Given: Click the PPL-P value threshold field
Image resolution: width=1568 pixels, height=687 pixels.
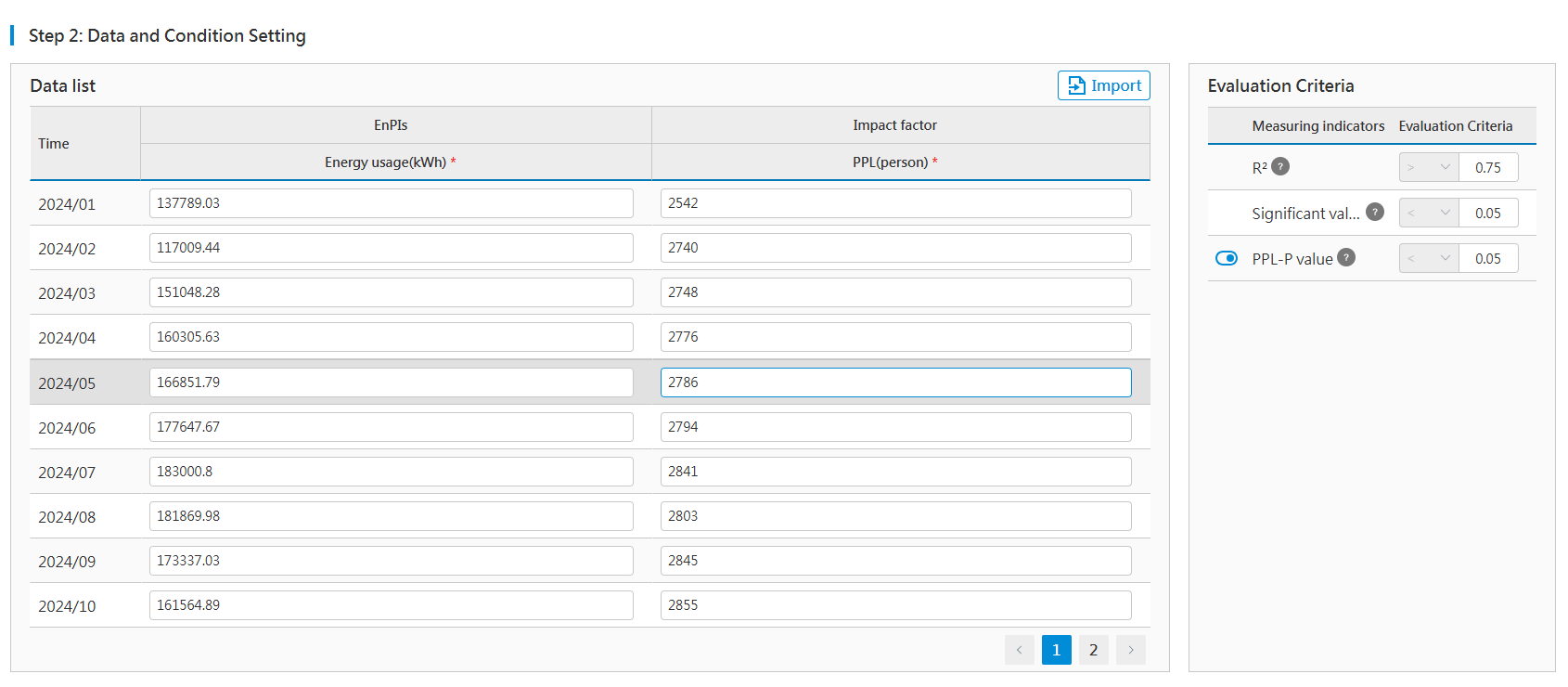Looking at the screenshot, I should pyautogui.click(x=1488, y=258).
